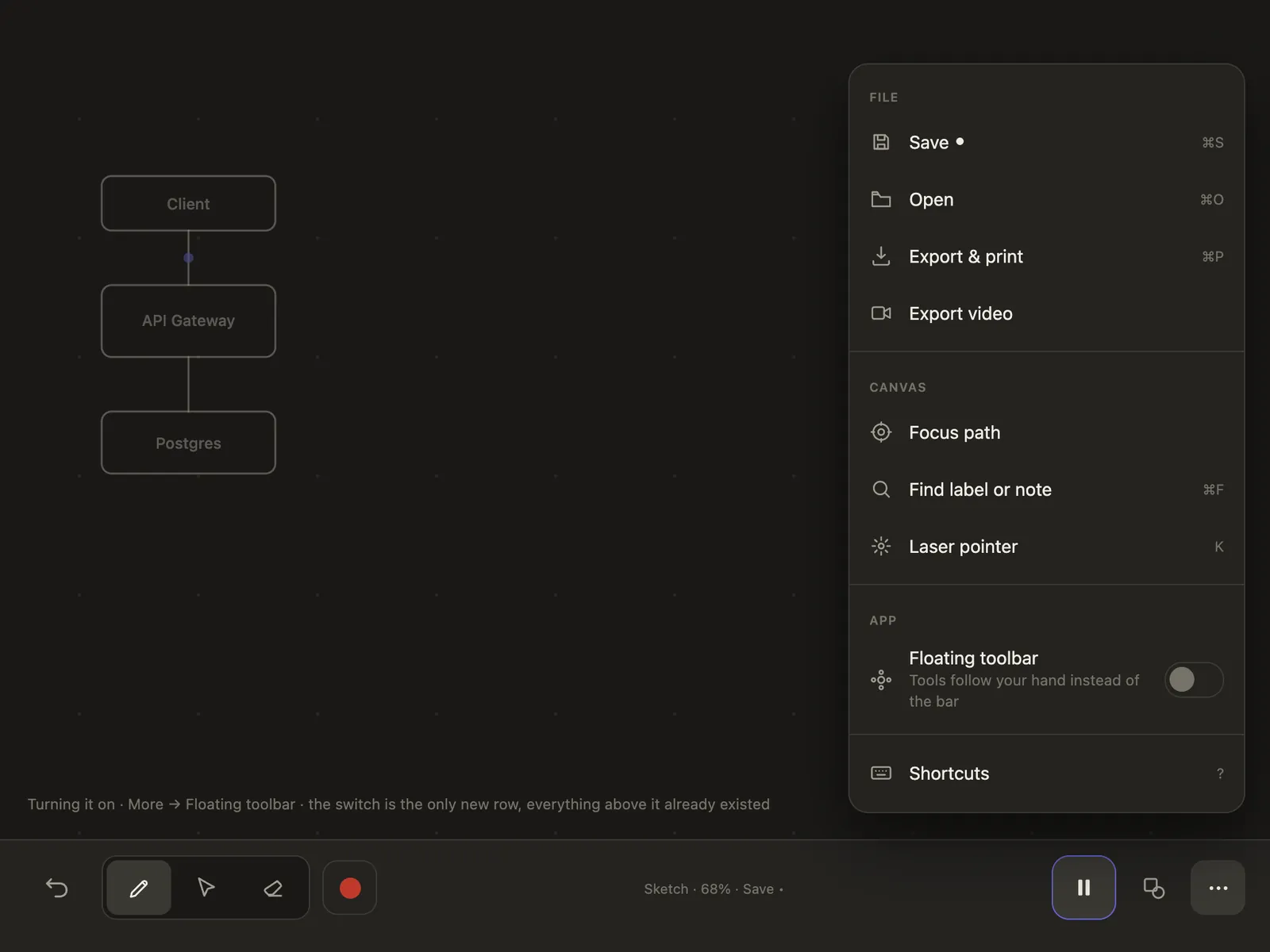Screen dimensions: 1270x952
Task: Close the More menu via three-dots button
Action: point(1218,888)
